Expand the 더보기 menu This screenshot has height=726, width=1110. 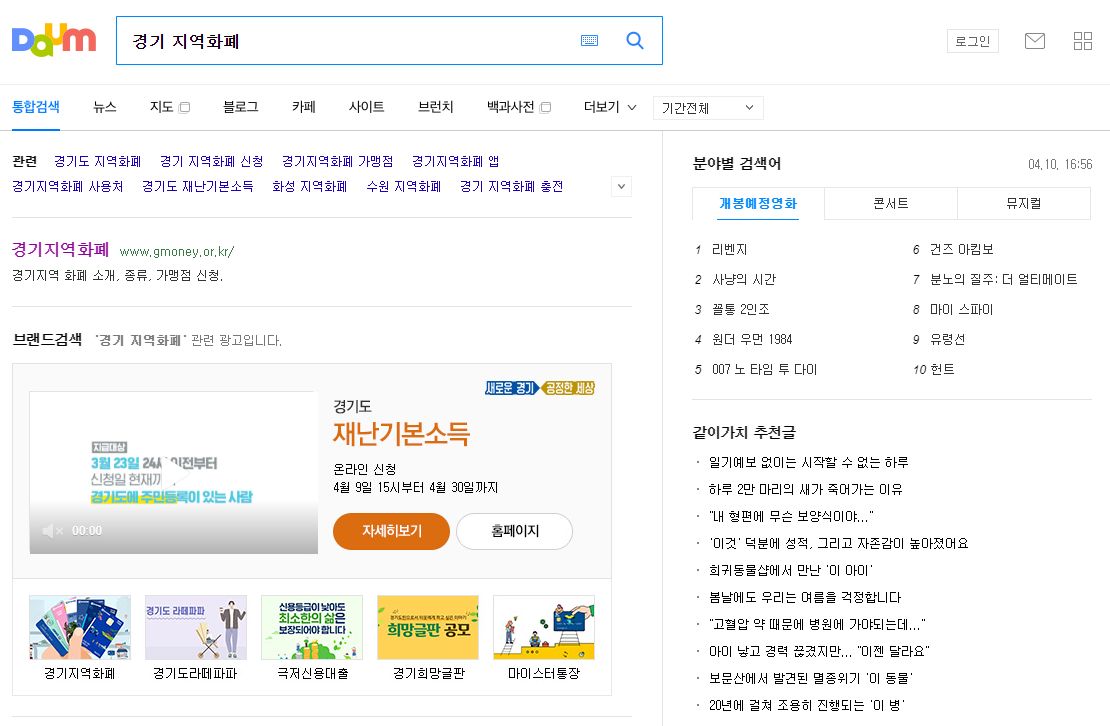click(x=610, y=107)
